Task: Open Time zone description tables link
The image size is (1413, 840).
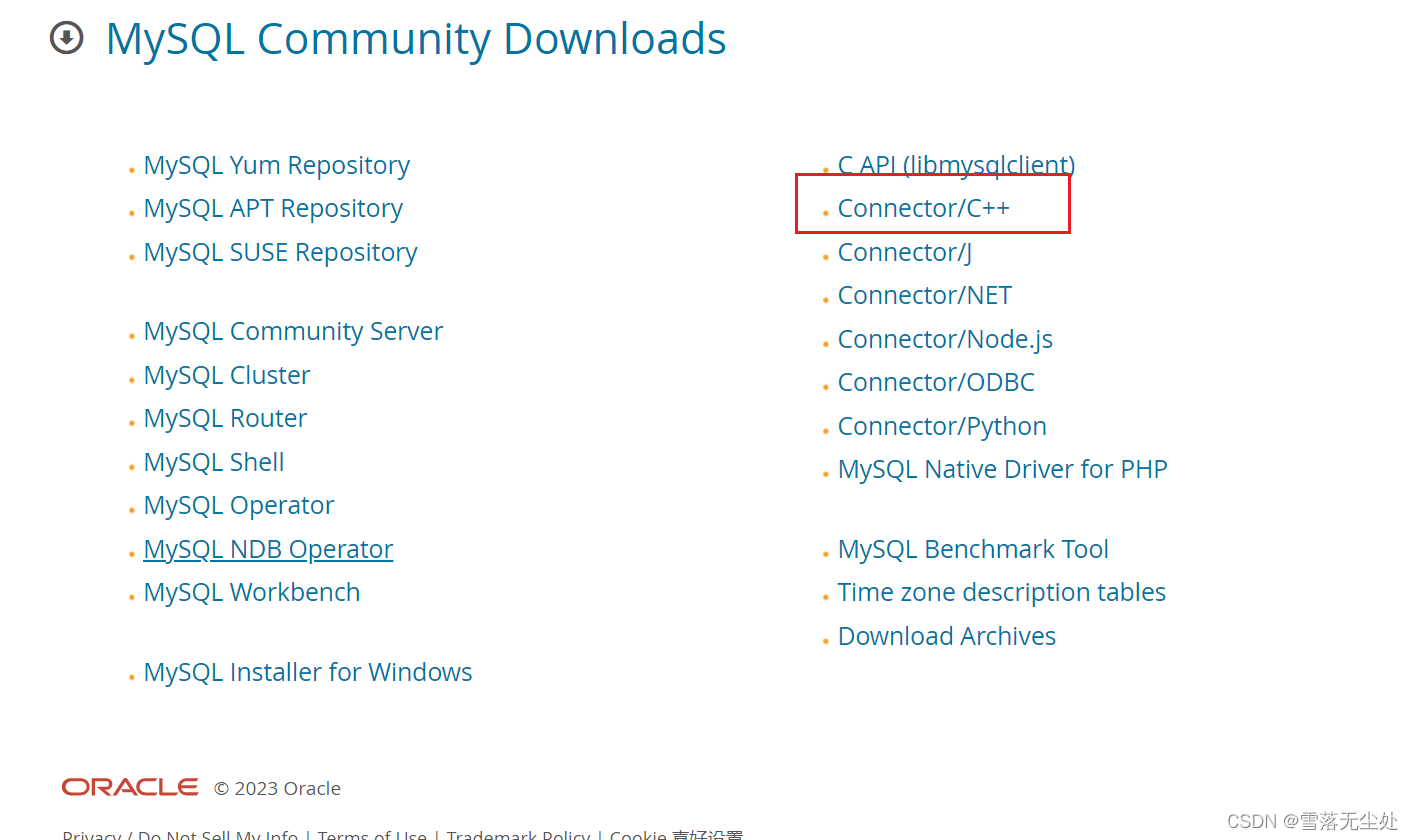Action: click(1002, 592)
